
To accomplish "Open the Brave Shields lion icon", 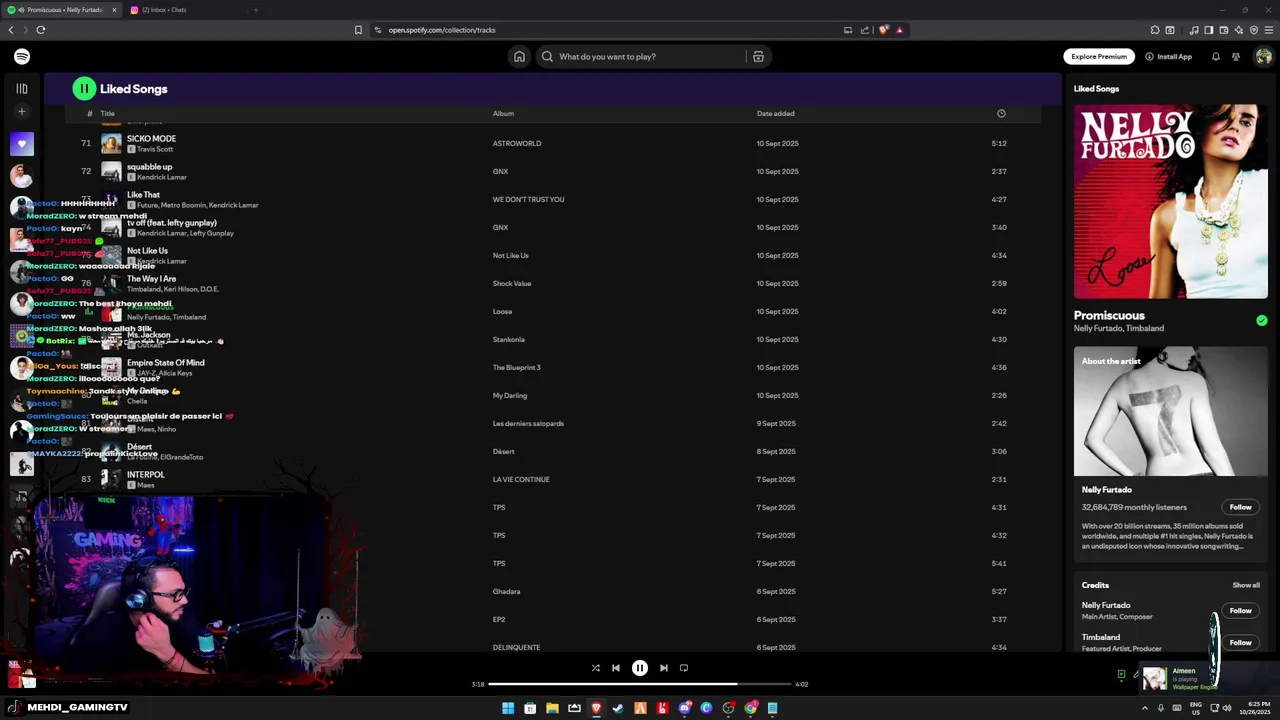I will [x=883, y=30].
